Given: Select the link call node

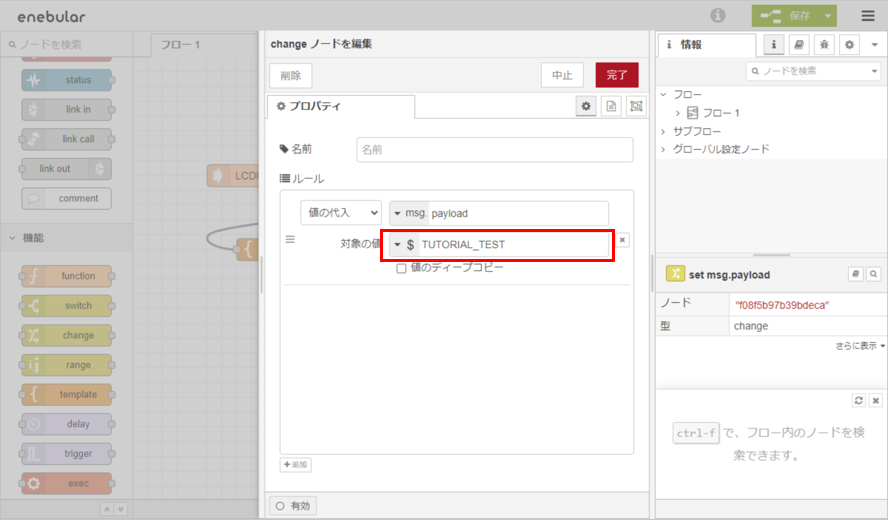Looking at the screenshot, I should click(67, 139).
